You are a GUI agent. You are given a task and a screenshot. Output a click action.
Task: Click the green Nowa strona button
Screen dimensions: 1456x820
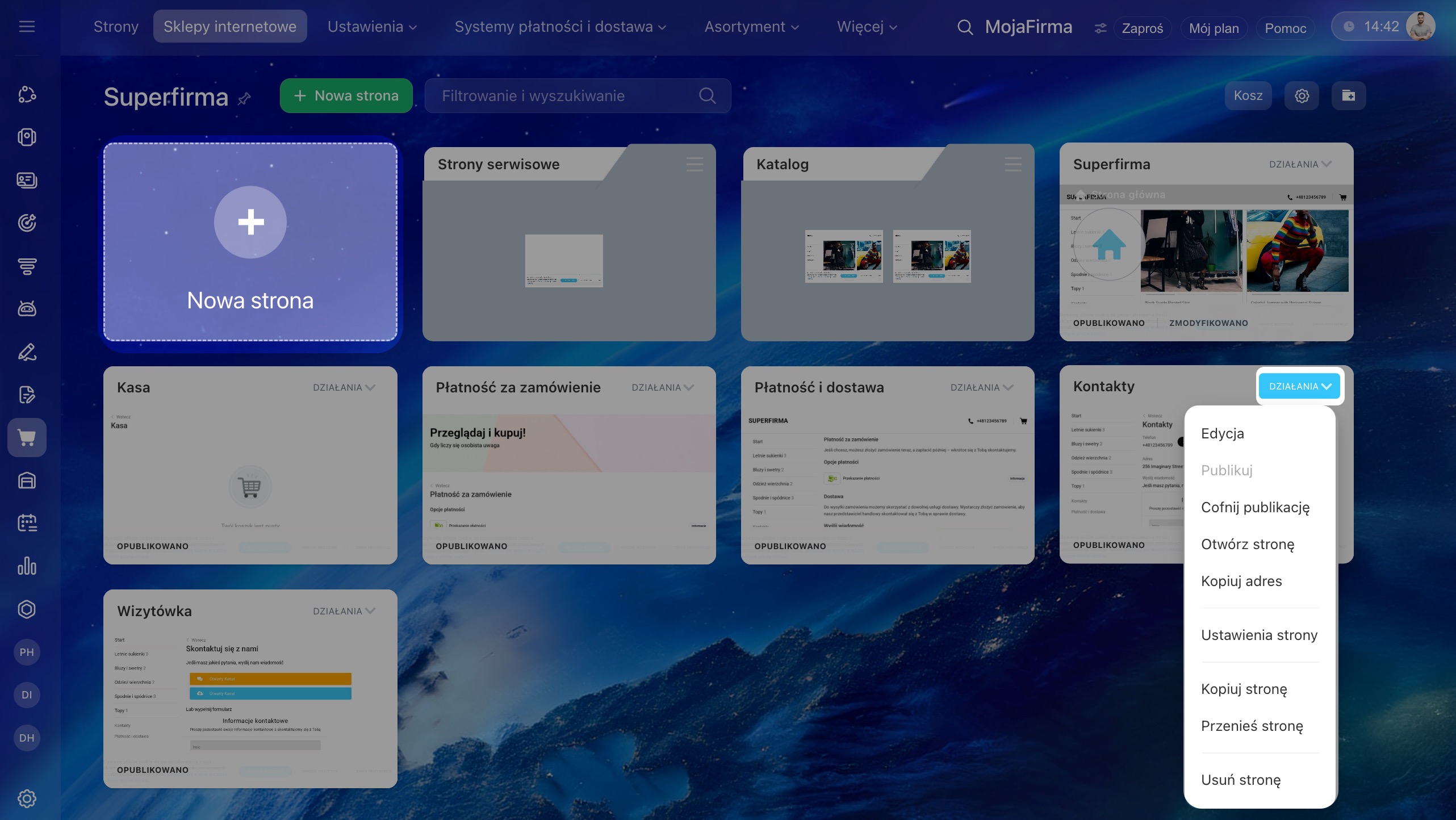(346, 96)
